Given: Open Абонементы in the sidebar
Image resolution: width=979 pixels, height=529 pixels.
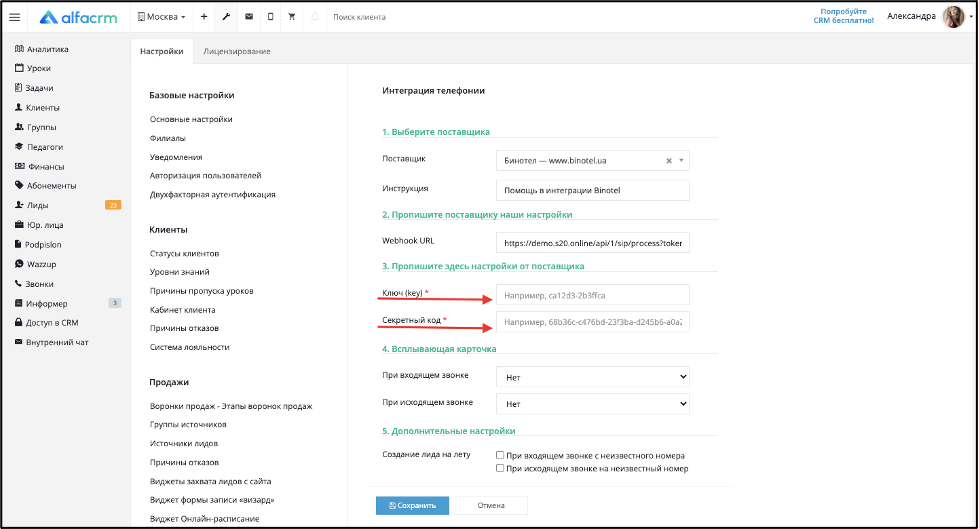Looking at the screenshot, I should [x=46, y=185].
